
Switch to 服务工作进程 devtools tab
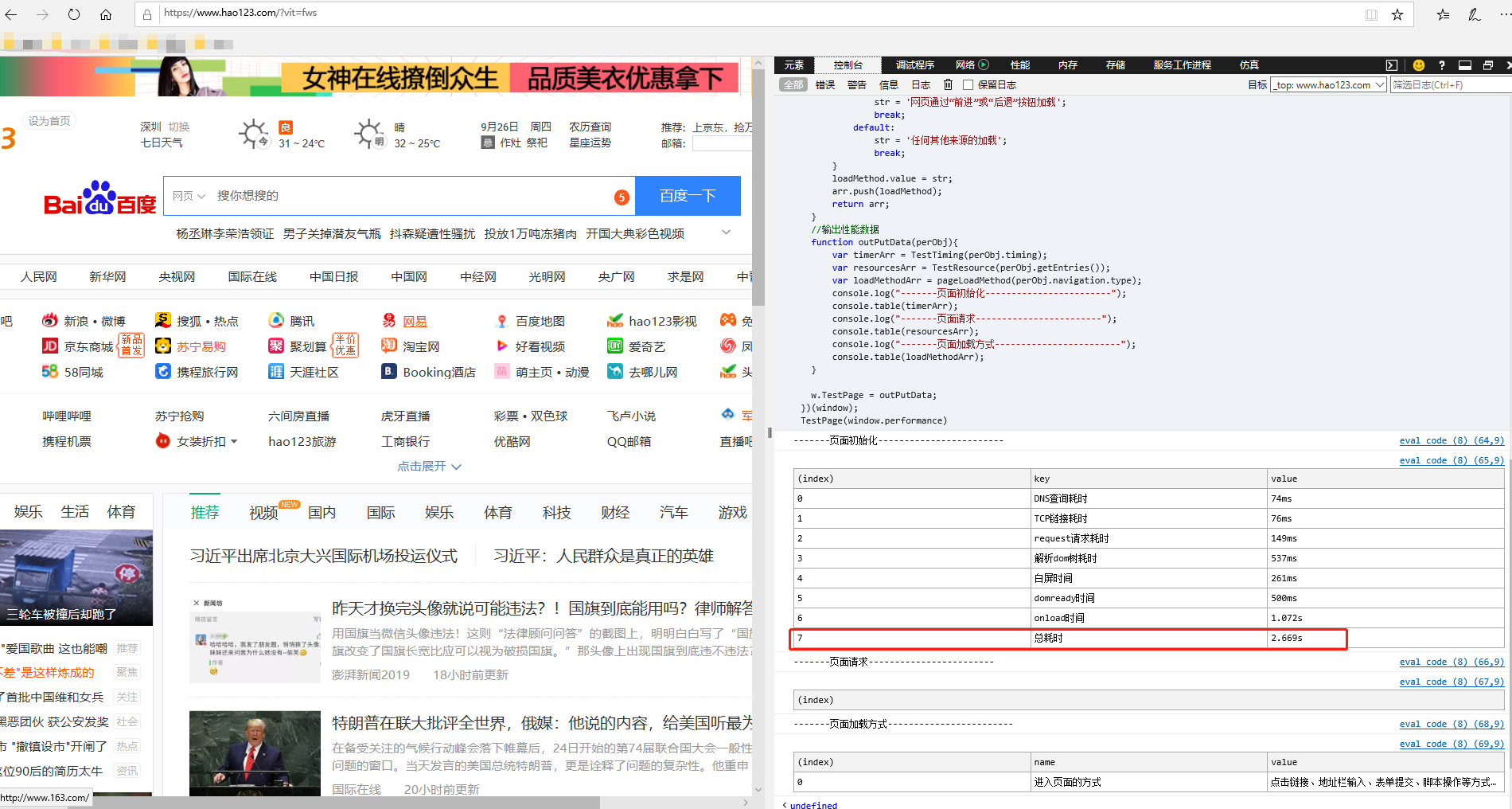click(1183, 65)
